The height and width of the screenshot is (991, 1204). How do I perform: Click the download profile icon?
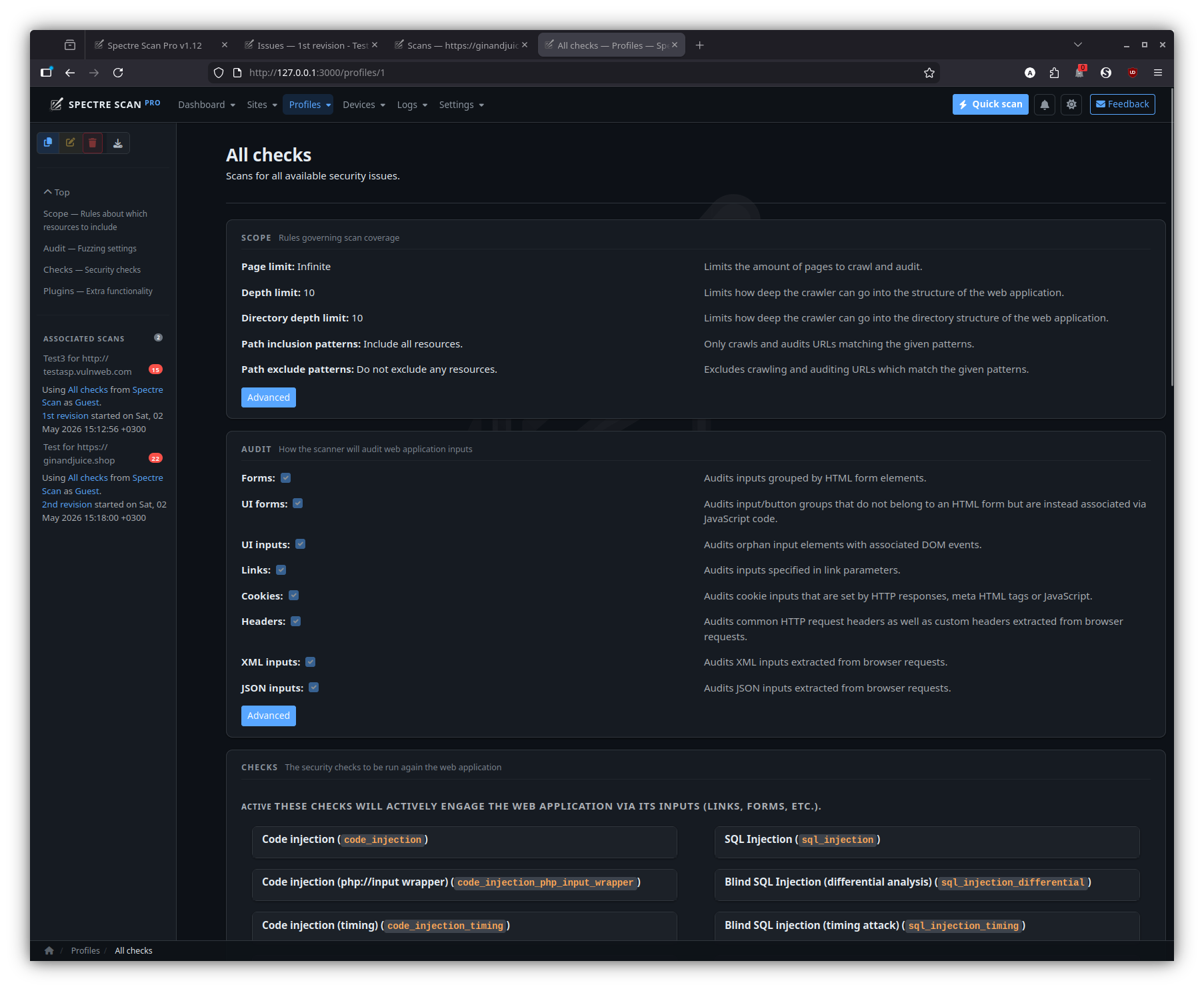coord(118,143)
